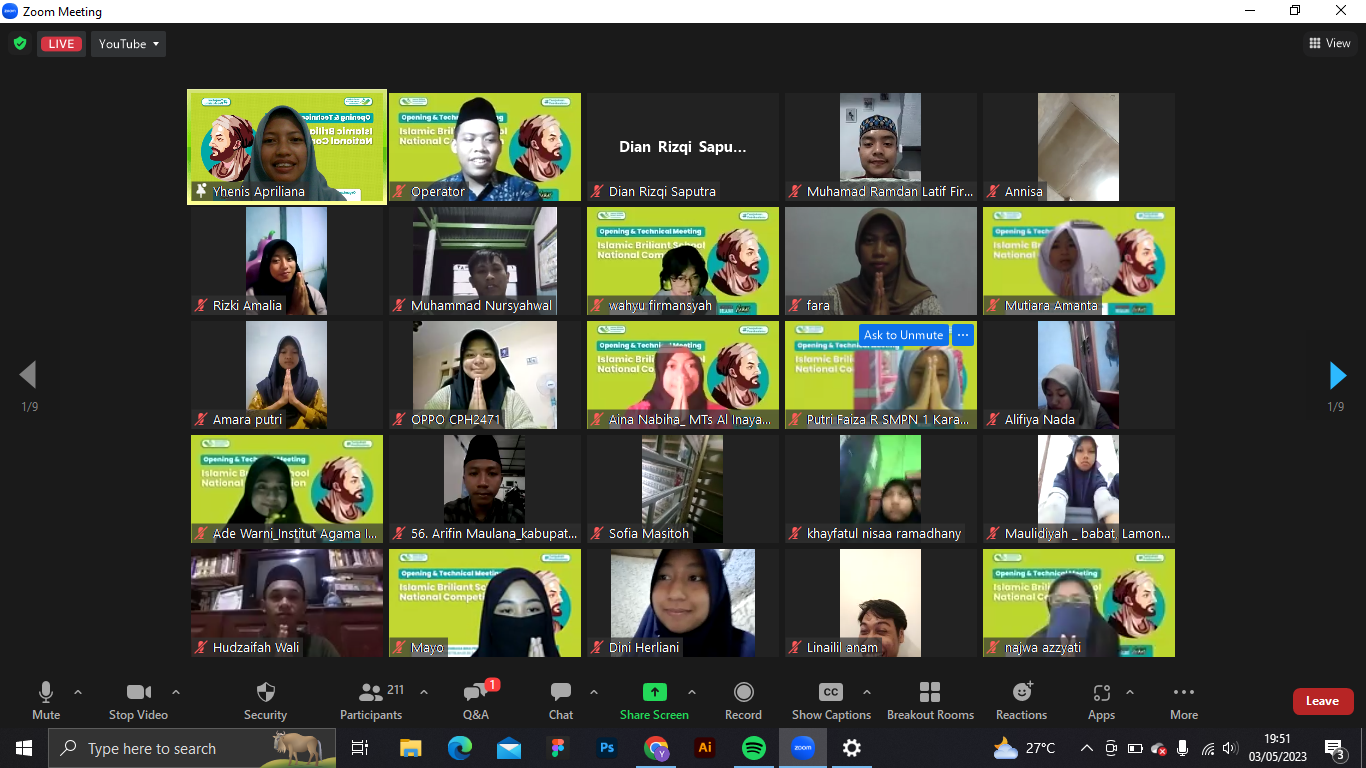Mute the microphone
This screenshot has width=1366, height=768.
click(x=46, y=693)
